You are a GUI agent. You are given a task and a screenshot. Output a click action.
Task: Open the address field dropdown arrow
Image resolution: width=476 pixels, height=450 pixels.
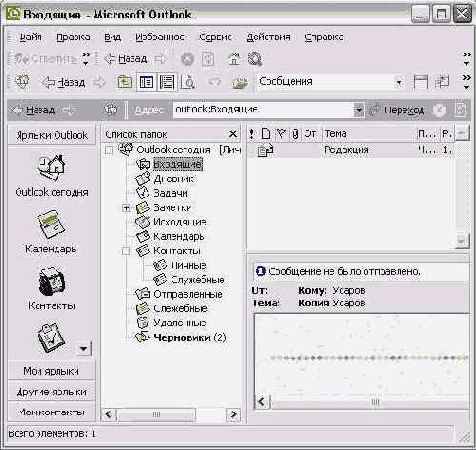pyautogui.click(x=359, y=110)
